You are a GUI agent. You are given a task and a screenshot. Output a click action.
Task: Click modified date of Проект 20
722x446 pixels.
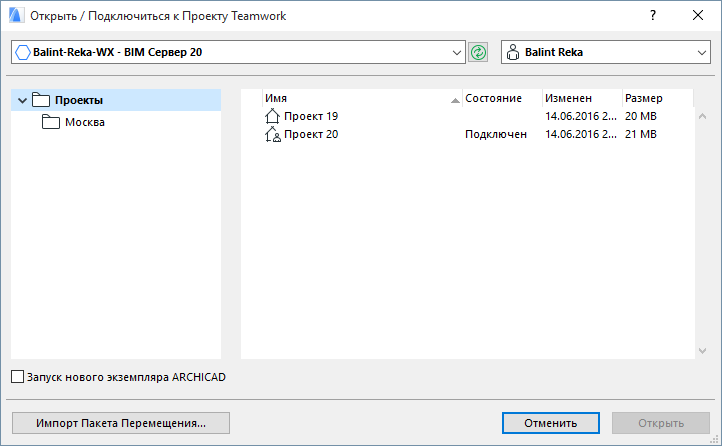point(581,134)
